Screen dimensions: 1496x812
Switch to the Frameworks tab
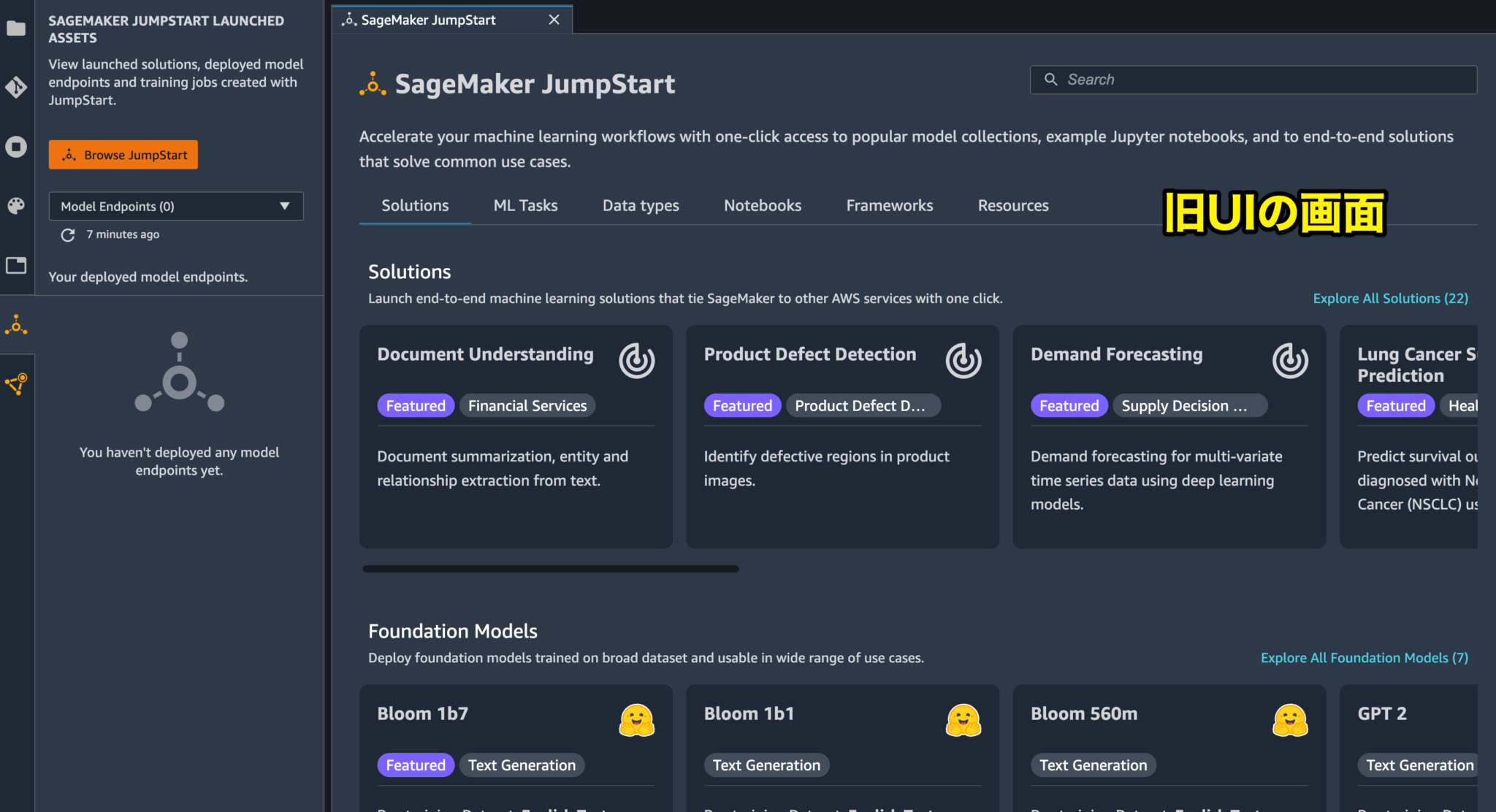pos(889,205)
